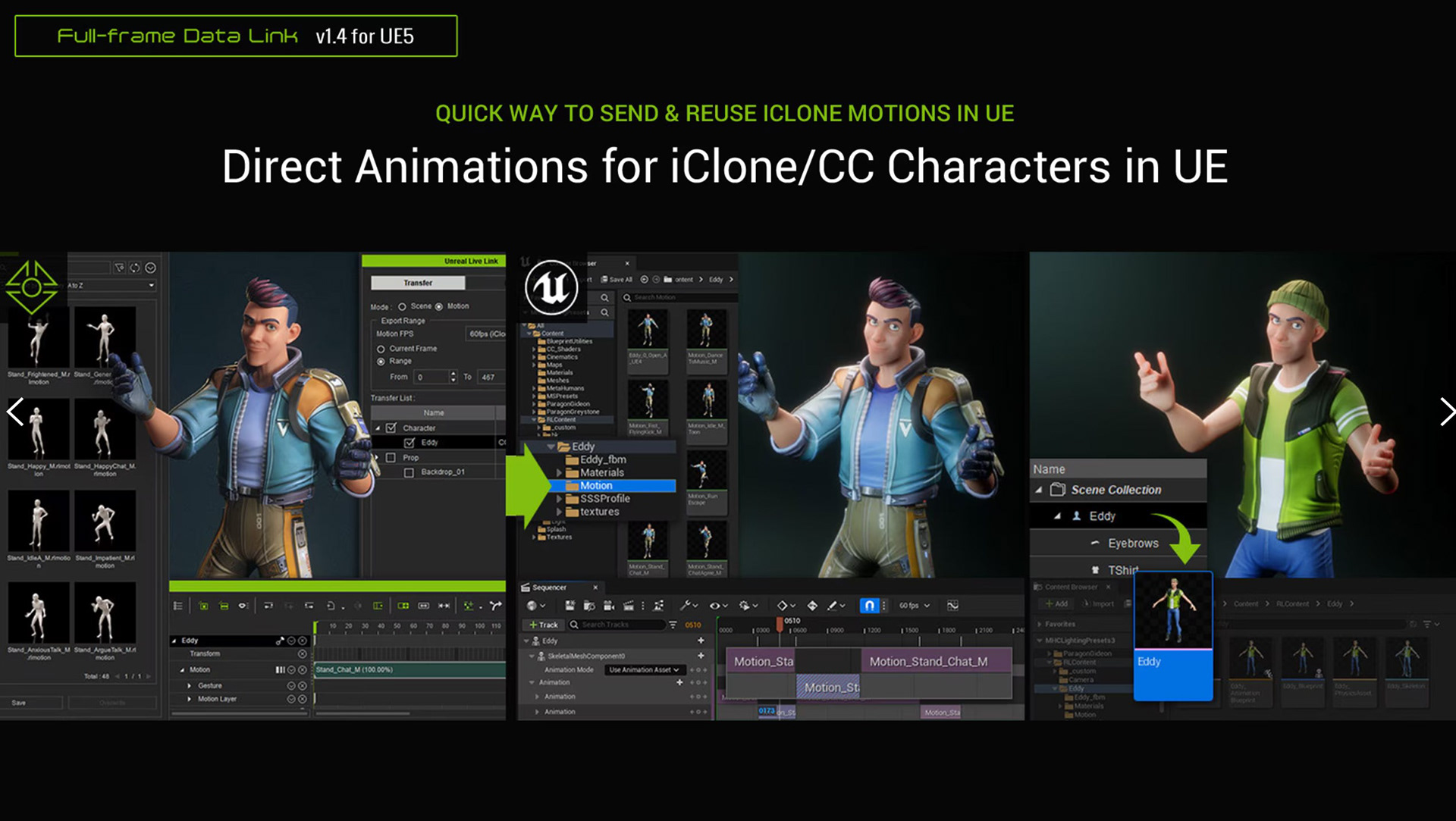
Task: Click the range To field showing 467
Action: (490, 377)
